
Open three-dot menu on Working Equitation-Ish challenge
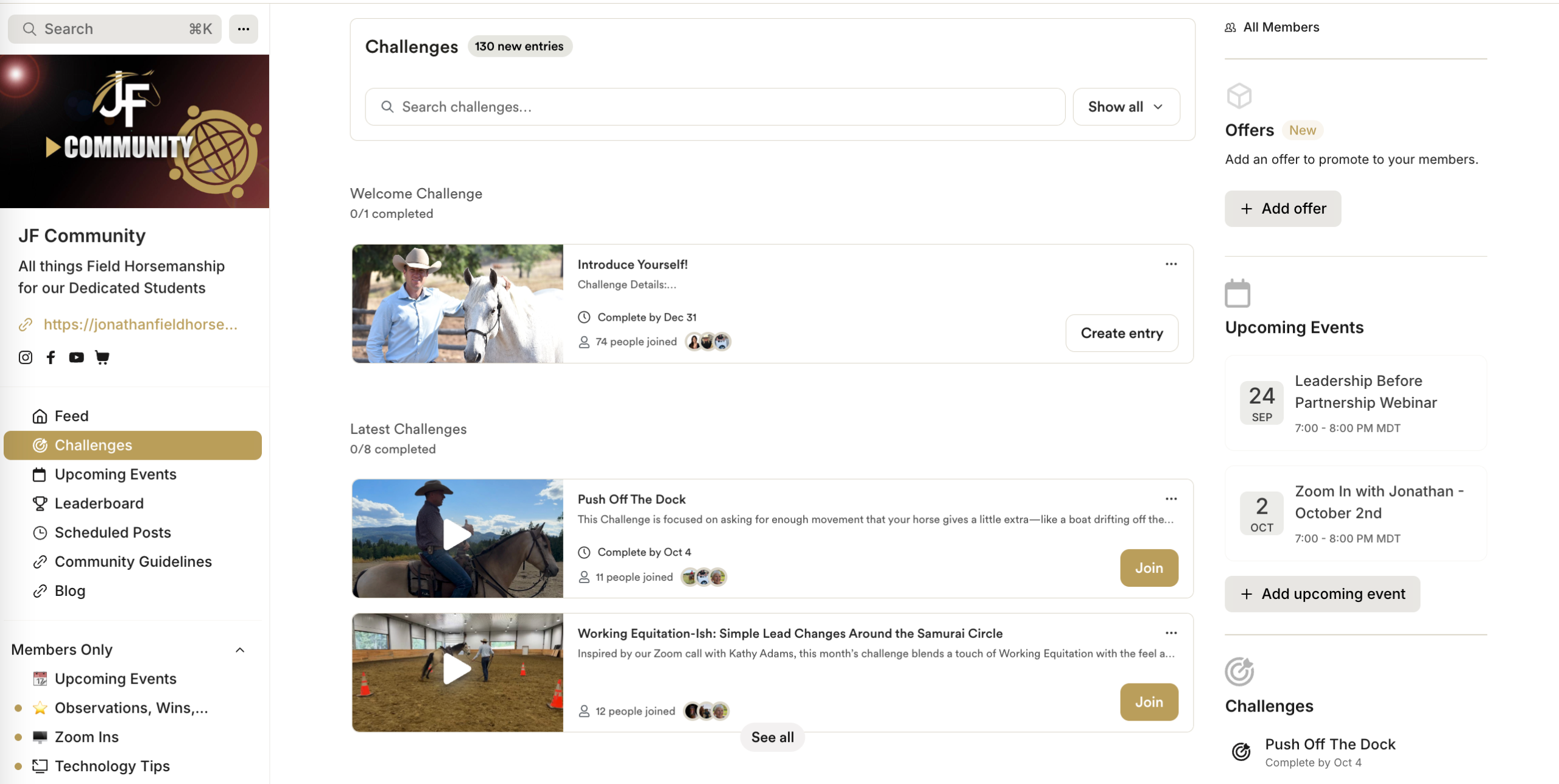pos(1170,633)
